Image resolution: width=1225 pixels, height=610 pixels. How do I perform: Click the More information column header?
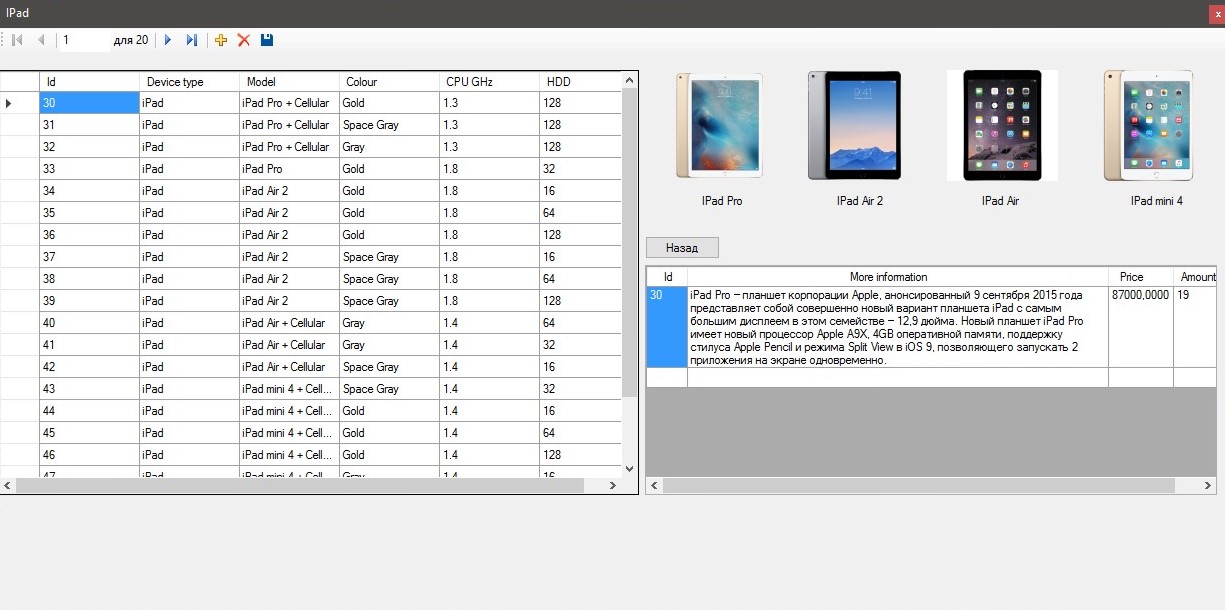898,277
